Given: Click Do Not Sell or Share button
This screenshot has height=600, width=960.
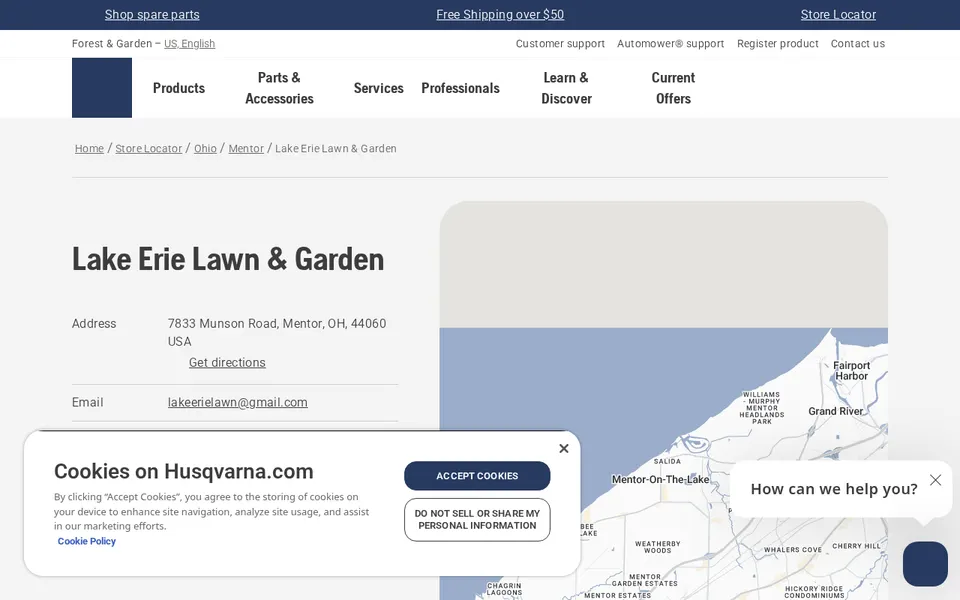Looking at the screenshot, I should (x=477, y=520).
